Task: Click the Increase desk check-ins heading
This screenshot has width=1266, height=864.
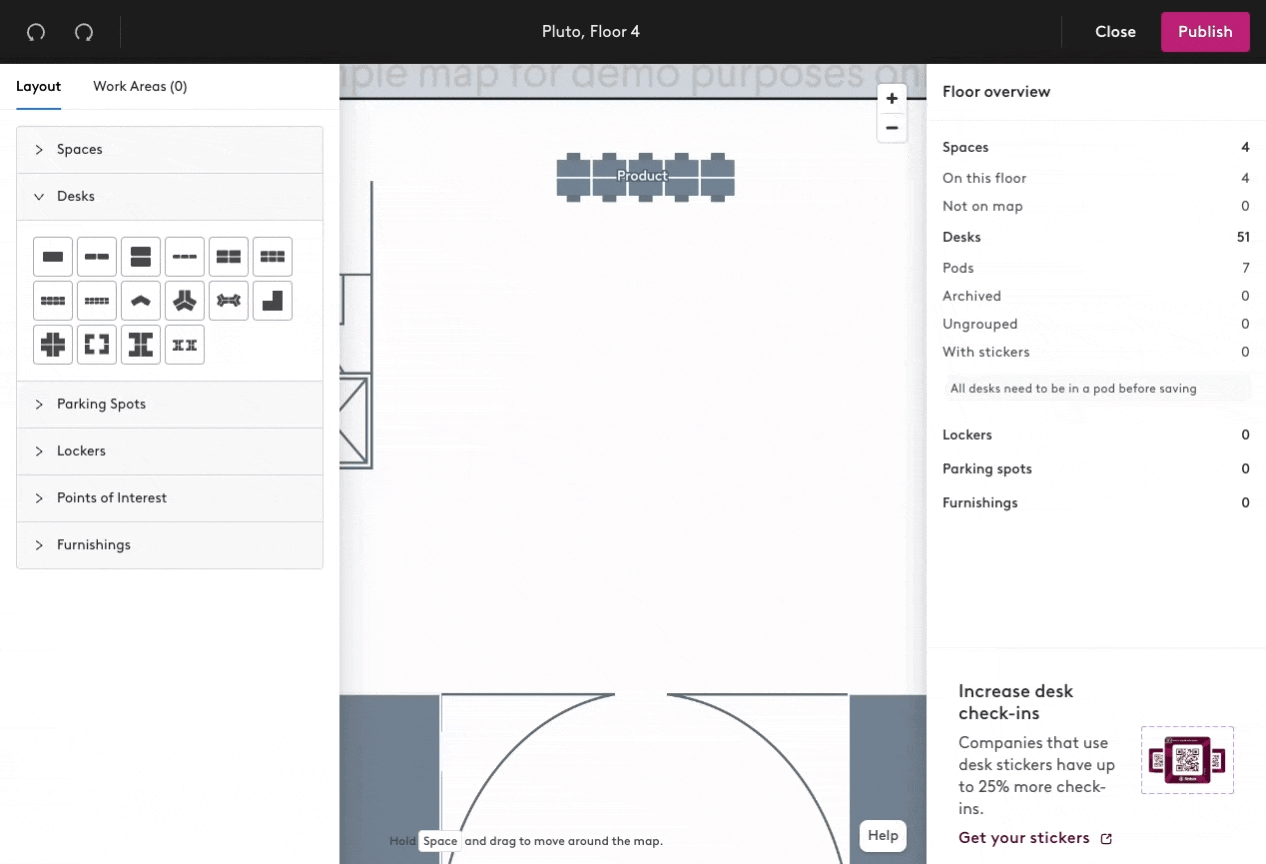Action: click(1016, 702)
